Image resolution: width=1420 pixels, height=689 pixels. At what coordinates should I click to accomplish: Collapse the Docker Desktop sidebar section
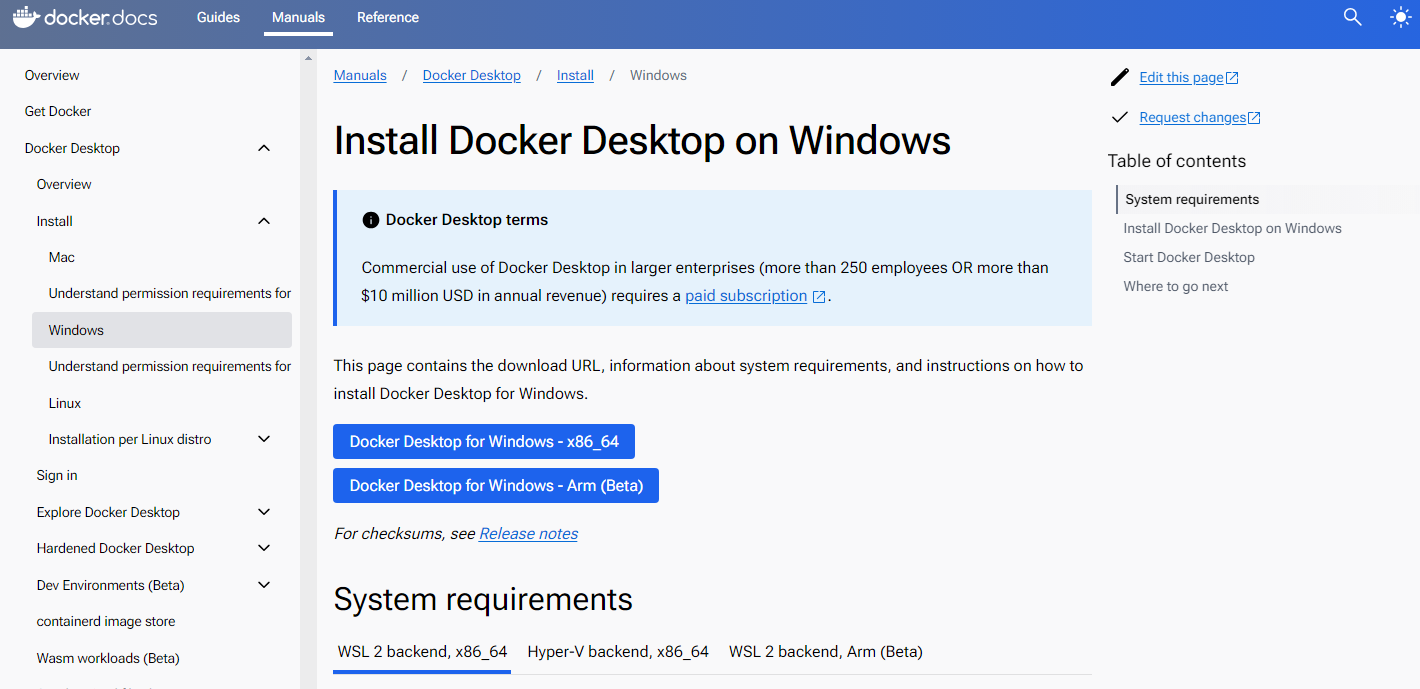(264, 148)
